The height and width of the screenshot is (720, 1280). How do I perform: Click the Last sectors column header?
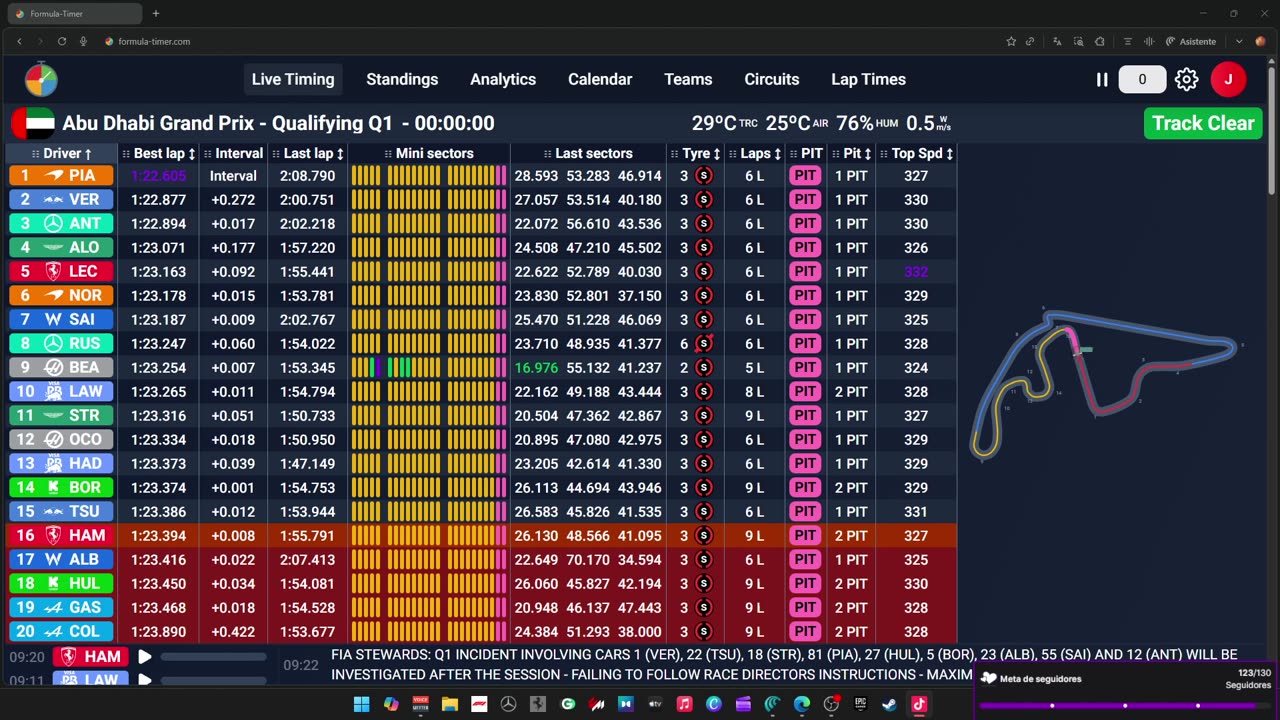pos(588,154)
